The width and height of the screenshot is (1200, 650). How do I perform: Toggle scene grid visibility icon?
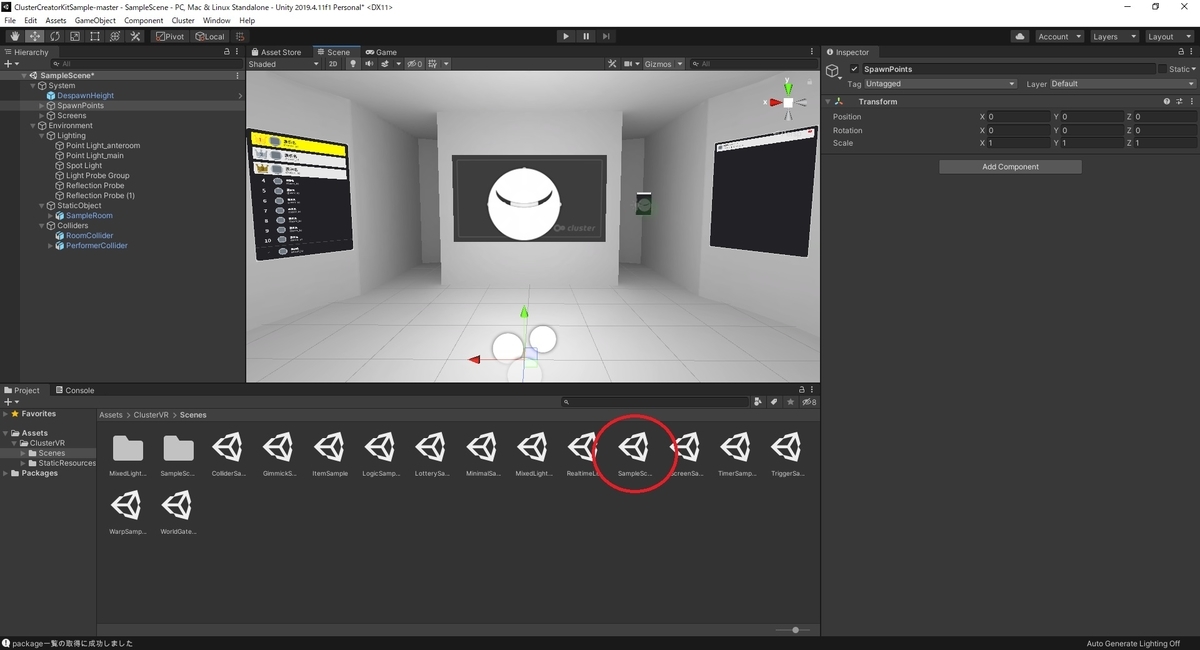tap(435, 64)
